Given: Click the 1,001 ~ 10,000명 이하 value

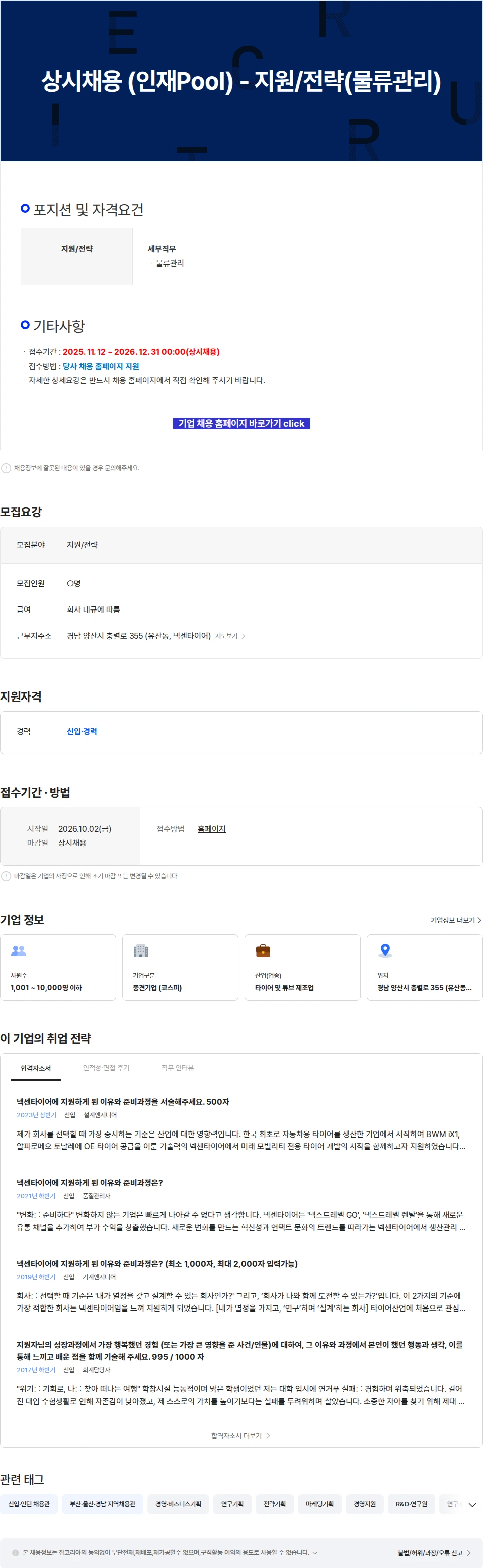Looking at the screenshot, I should tap(46, 987).
